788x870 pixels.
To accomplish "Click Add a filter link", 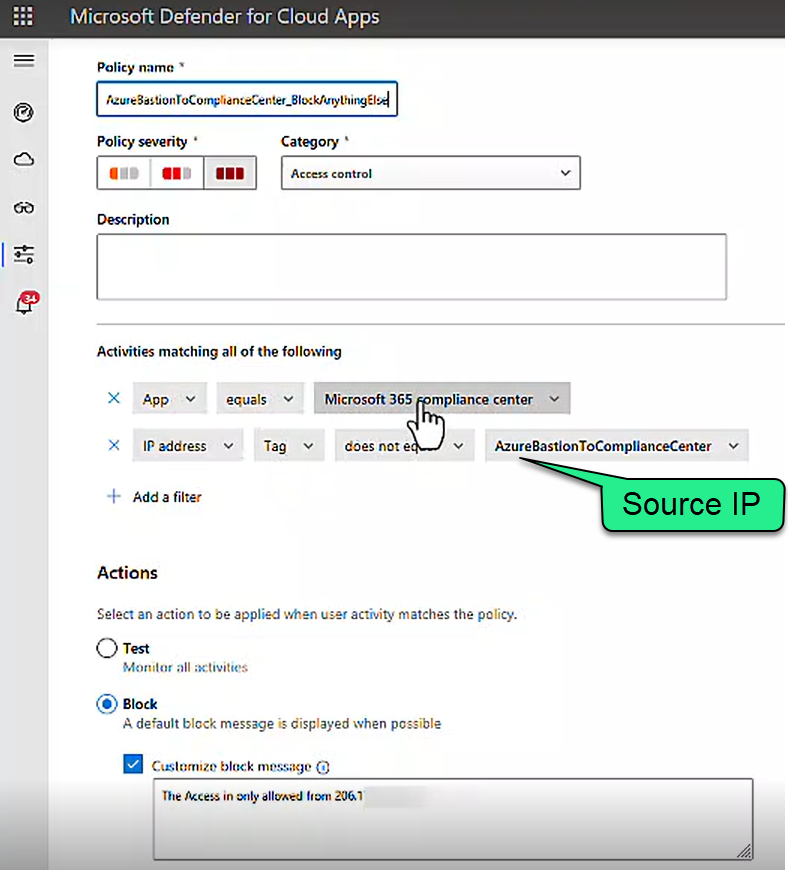I will point(166,497).
